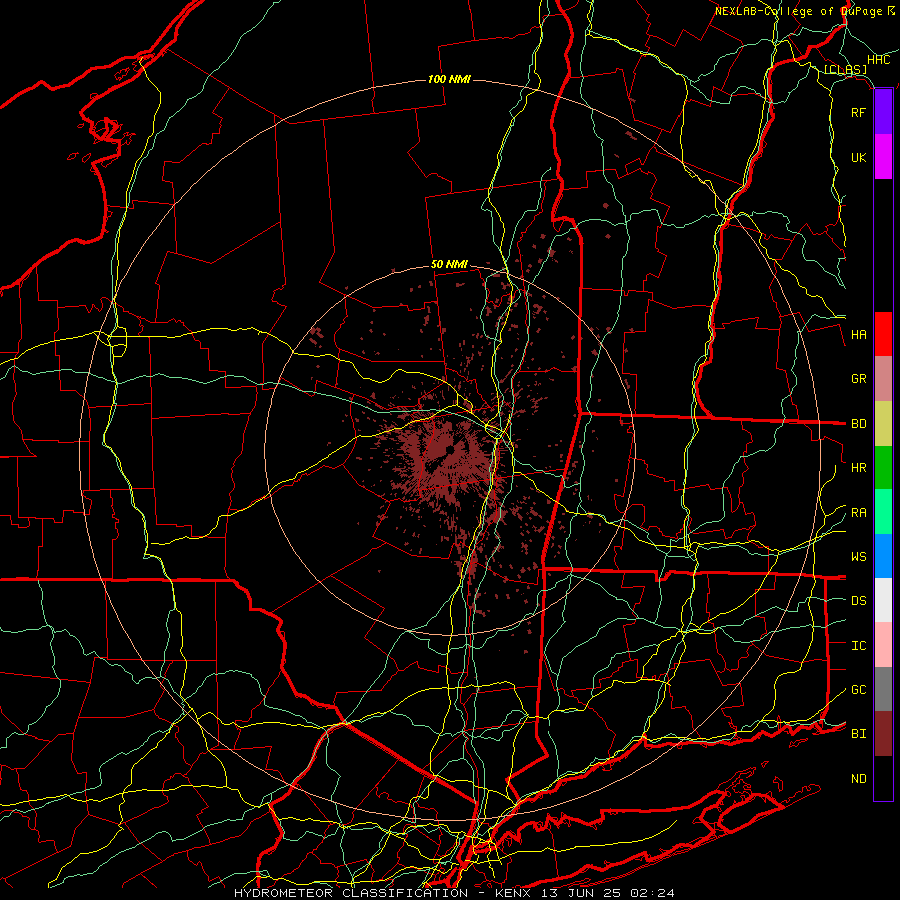900x900 pixels.
Task: Click the 100 NMI range ring label
Action: (x=449, y=79)
